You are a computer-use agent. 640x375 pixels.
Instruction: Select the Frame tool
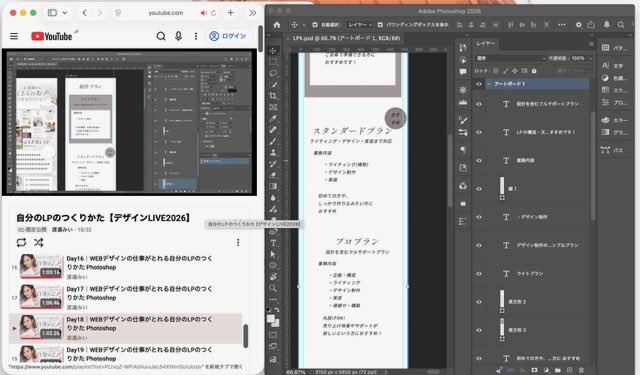click(273, 107)
